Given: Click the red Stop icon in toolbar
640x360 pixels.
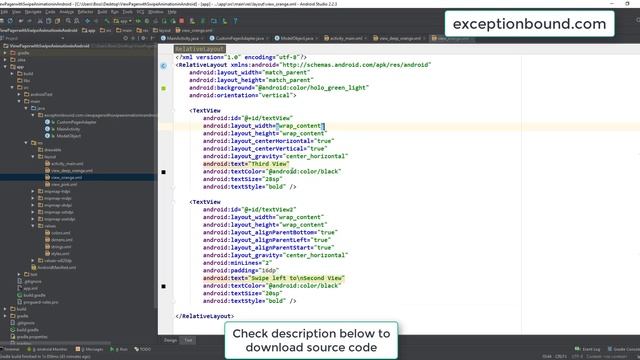Looking at the screenshot, I should coord(181,21).
